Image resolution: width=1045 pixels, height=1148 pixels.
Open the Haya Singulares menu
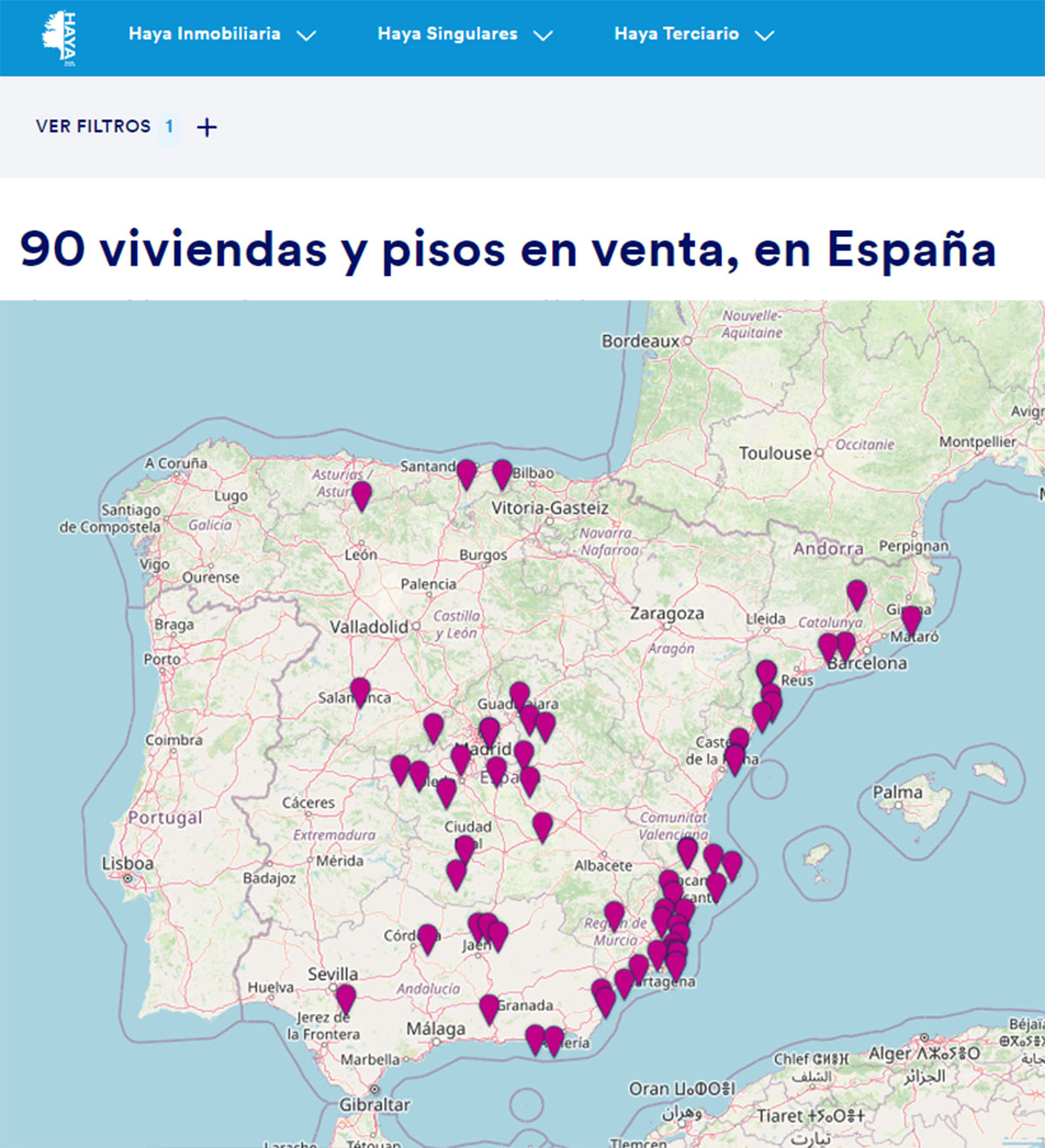[448, 34]
